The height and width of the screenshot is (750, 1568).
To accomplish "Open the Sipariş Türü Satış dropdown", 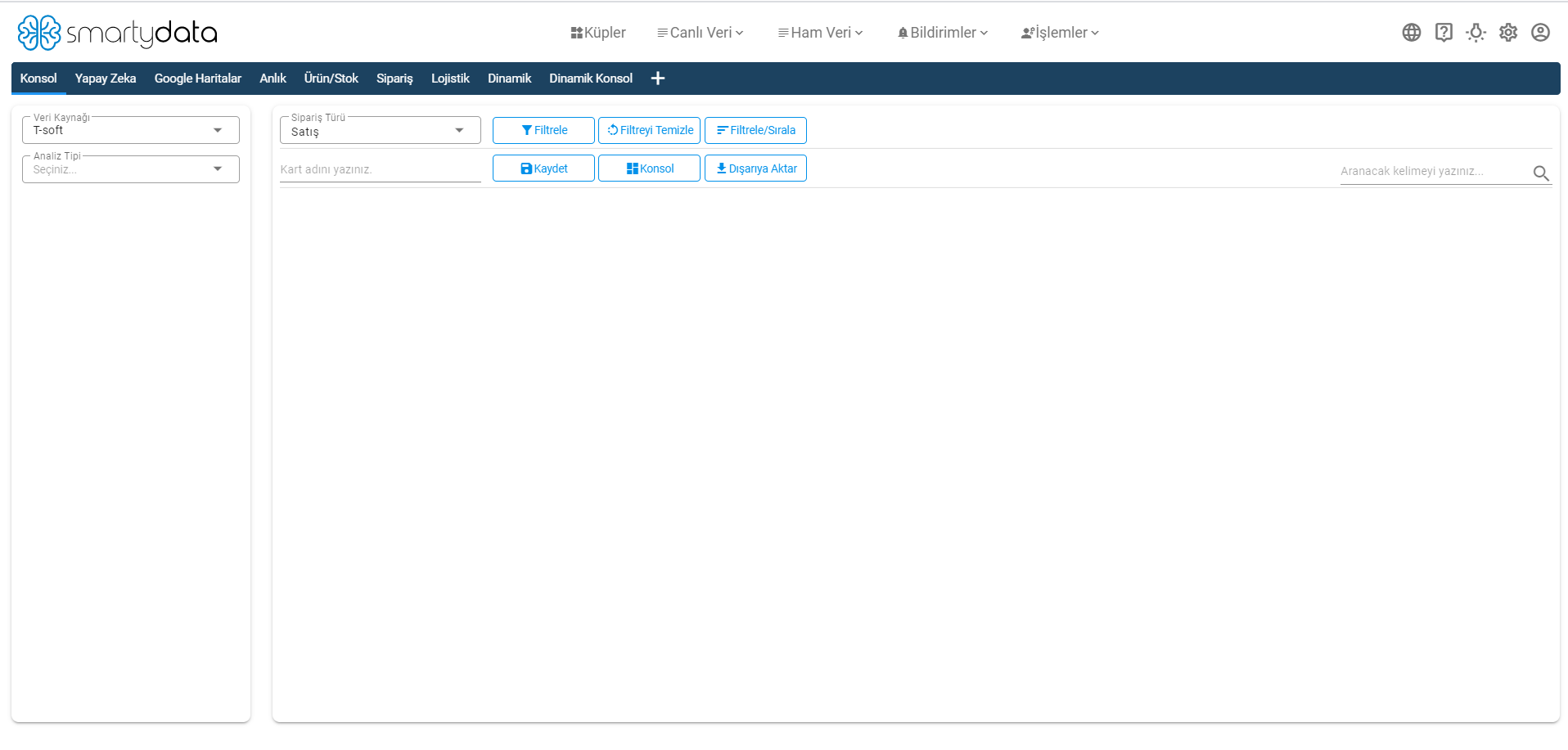I will coord(381,131).
